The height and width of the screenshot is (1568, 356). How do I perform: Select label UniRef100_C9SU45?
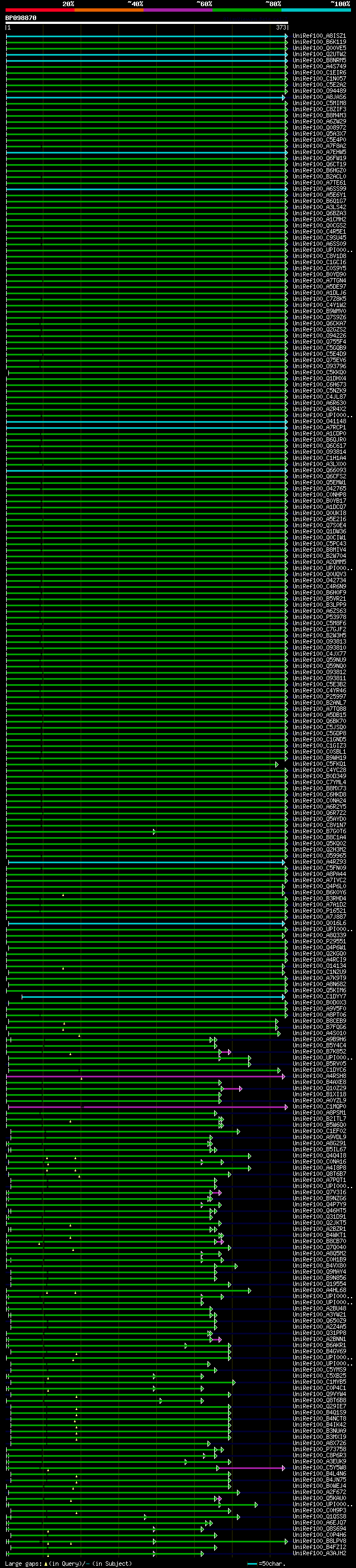click(x=319, y=238)
